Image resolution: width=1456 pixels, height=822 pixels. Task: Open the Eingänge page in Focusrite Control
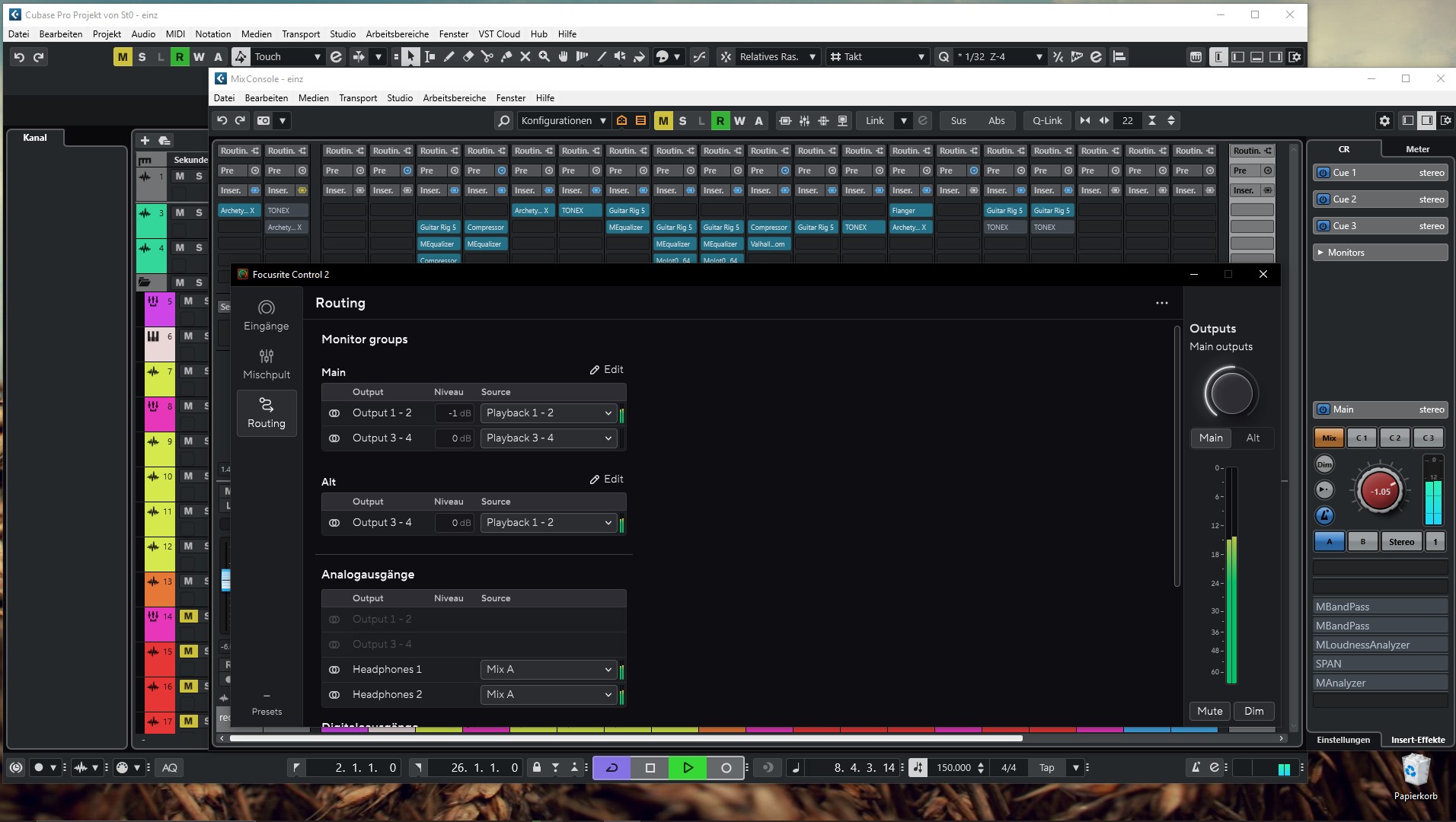pyautogui.click(x=266, y=315)
